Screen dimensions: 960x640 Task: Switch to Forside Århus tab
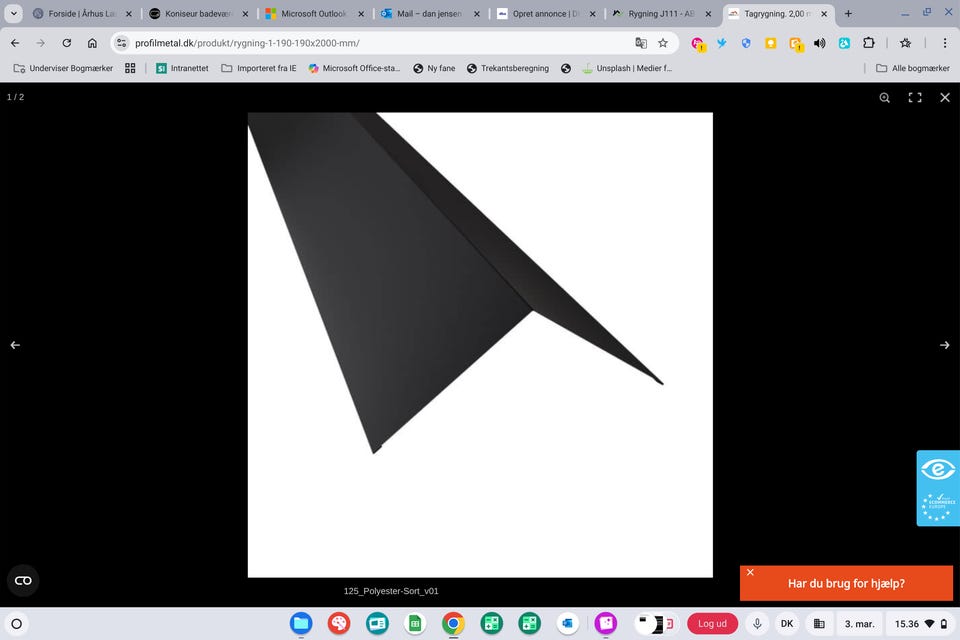pos(83,13)
